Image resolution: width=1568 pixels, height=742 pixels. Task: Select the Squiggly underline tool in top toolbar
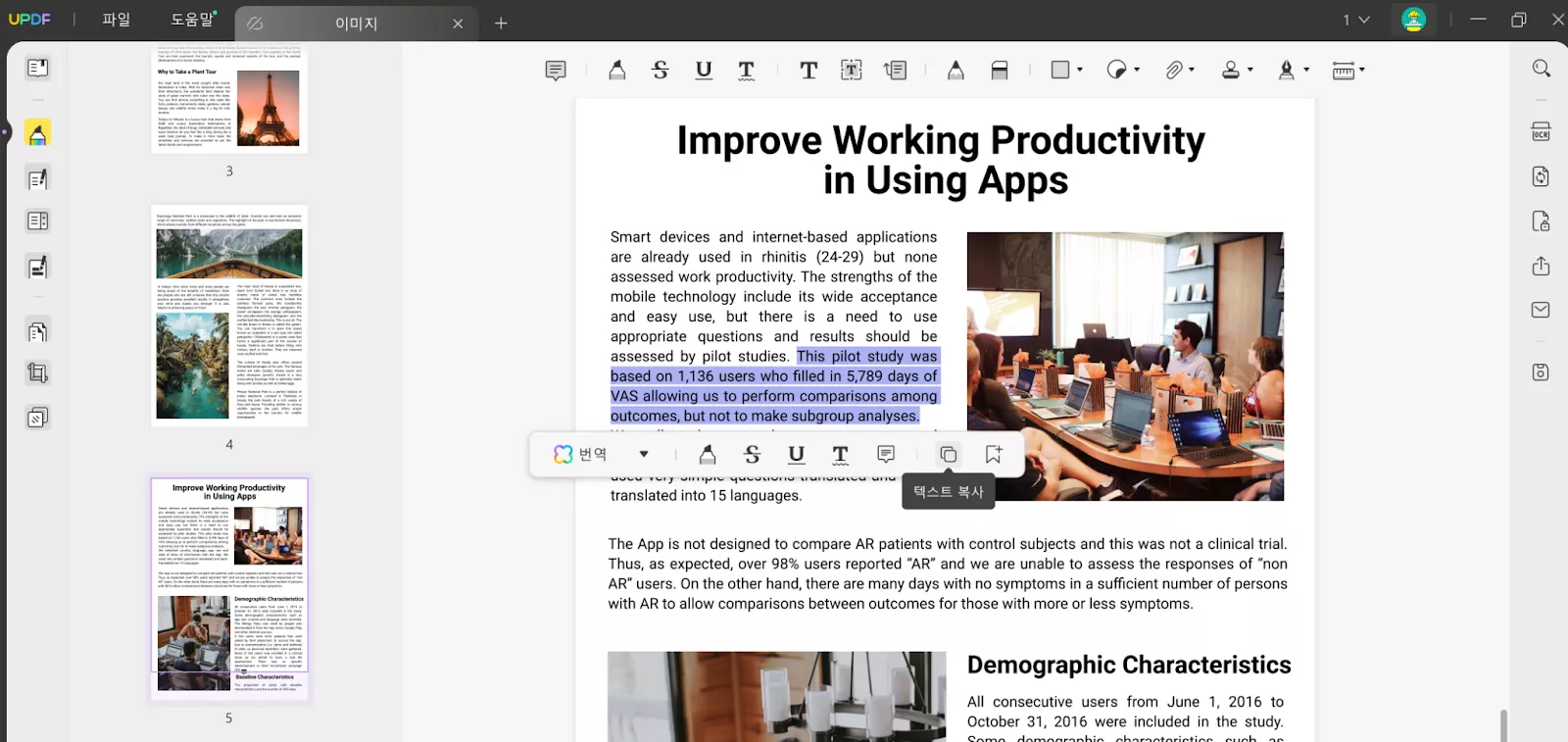pos(747,71)
